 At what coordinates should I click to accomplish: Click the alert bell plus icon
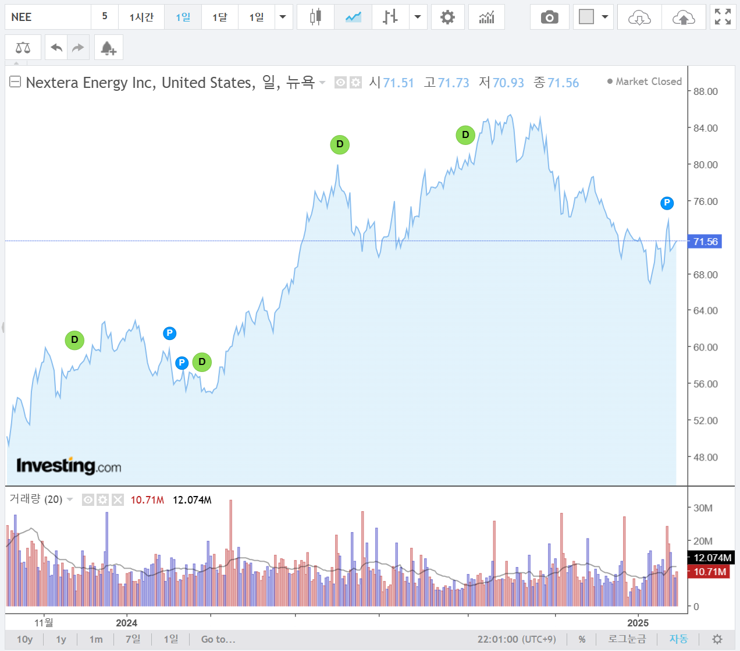(108, 47)
